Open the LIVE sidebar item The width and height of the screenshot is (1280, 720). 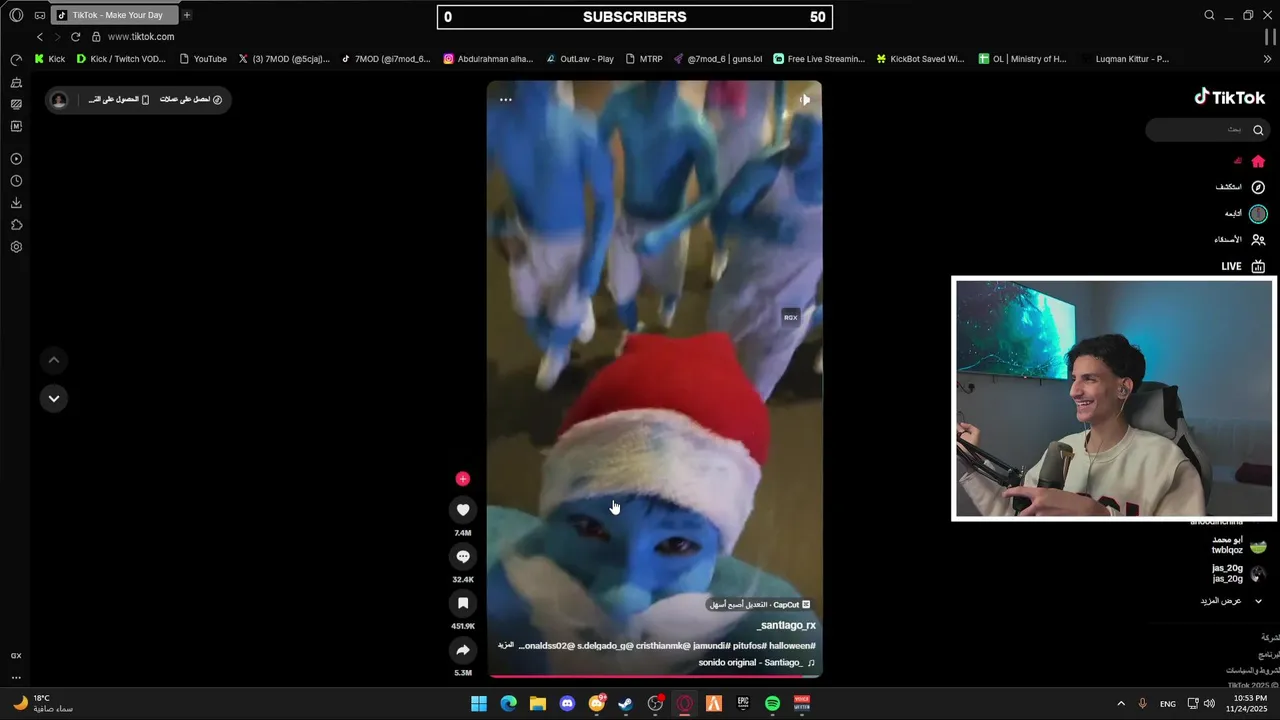[x=1243, y=267]
